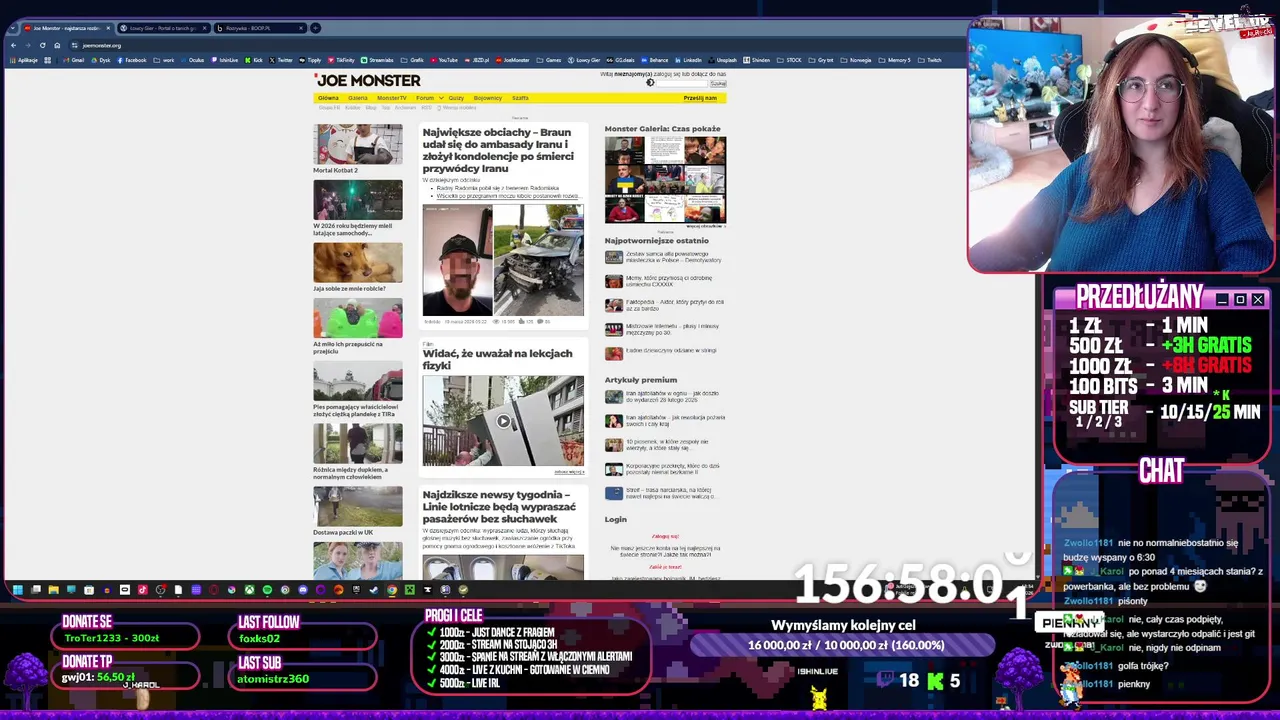
Task: Reload the page with the refresh icon
Action: pos(42,45)
